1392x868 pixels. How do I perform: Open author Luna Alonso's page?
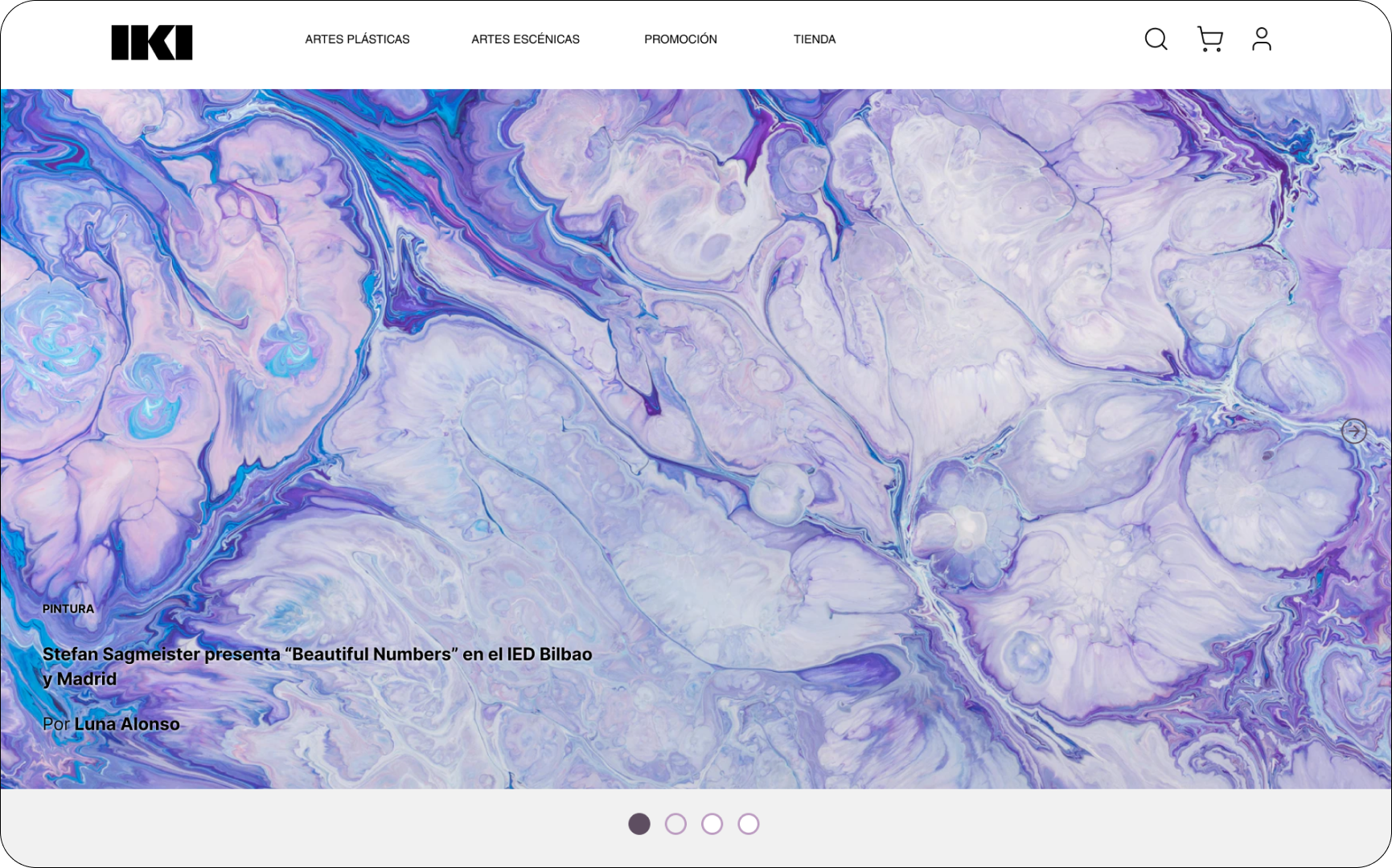pos(127,724)
